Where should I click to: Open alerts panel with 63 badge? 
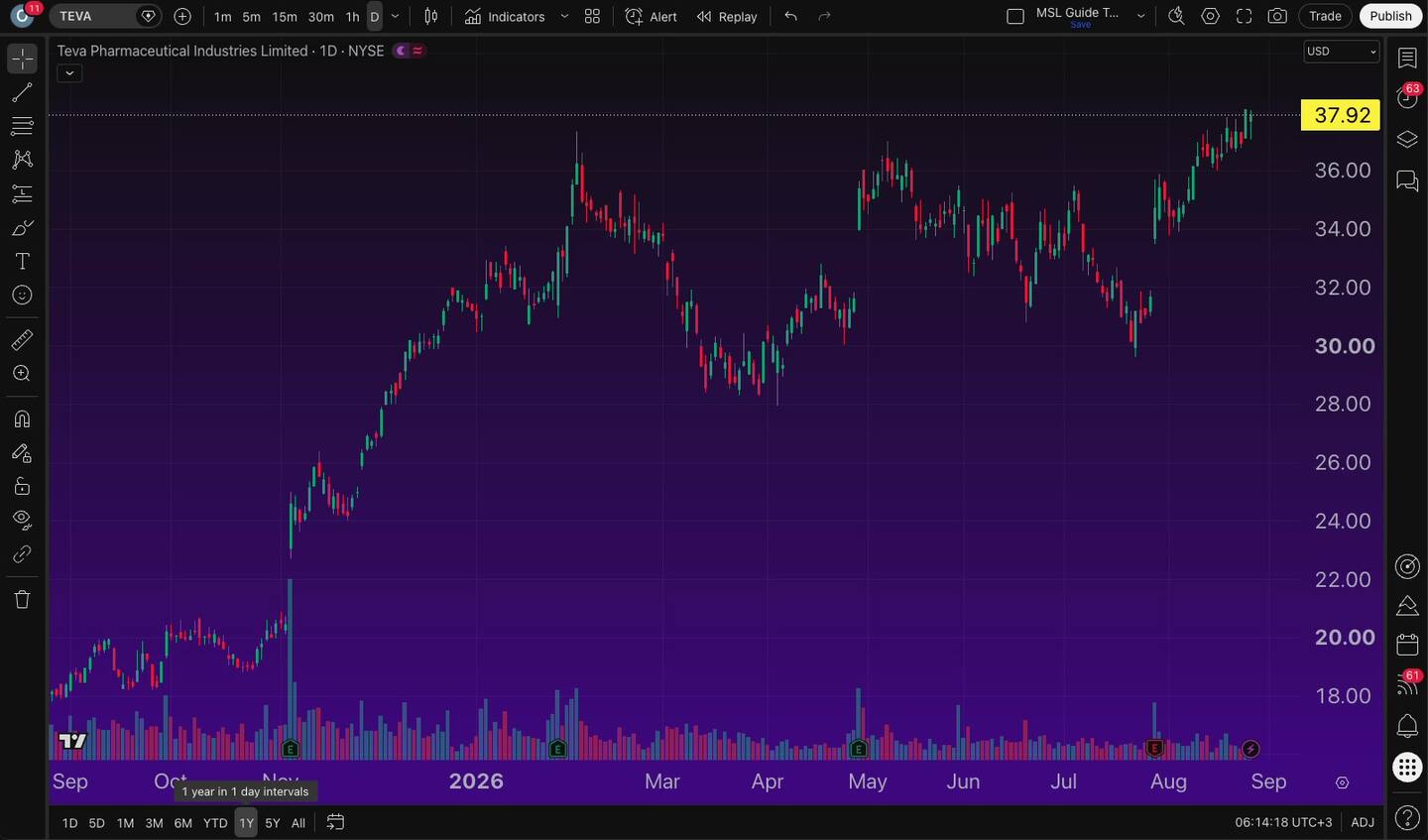click(x=1407, y=97)
